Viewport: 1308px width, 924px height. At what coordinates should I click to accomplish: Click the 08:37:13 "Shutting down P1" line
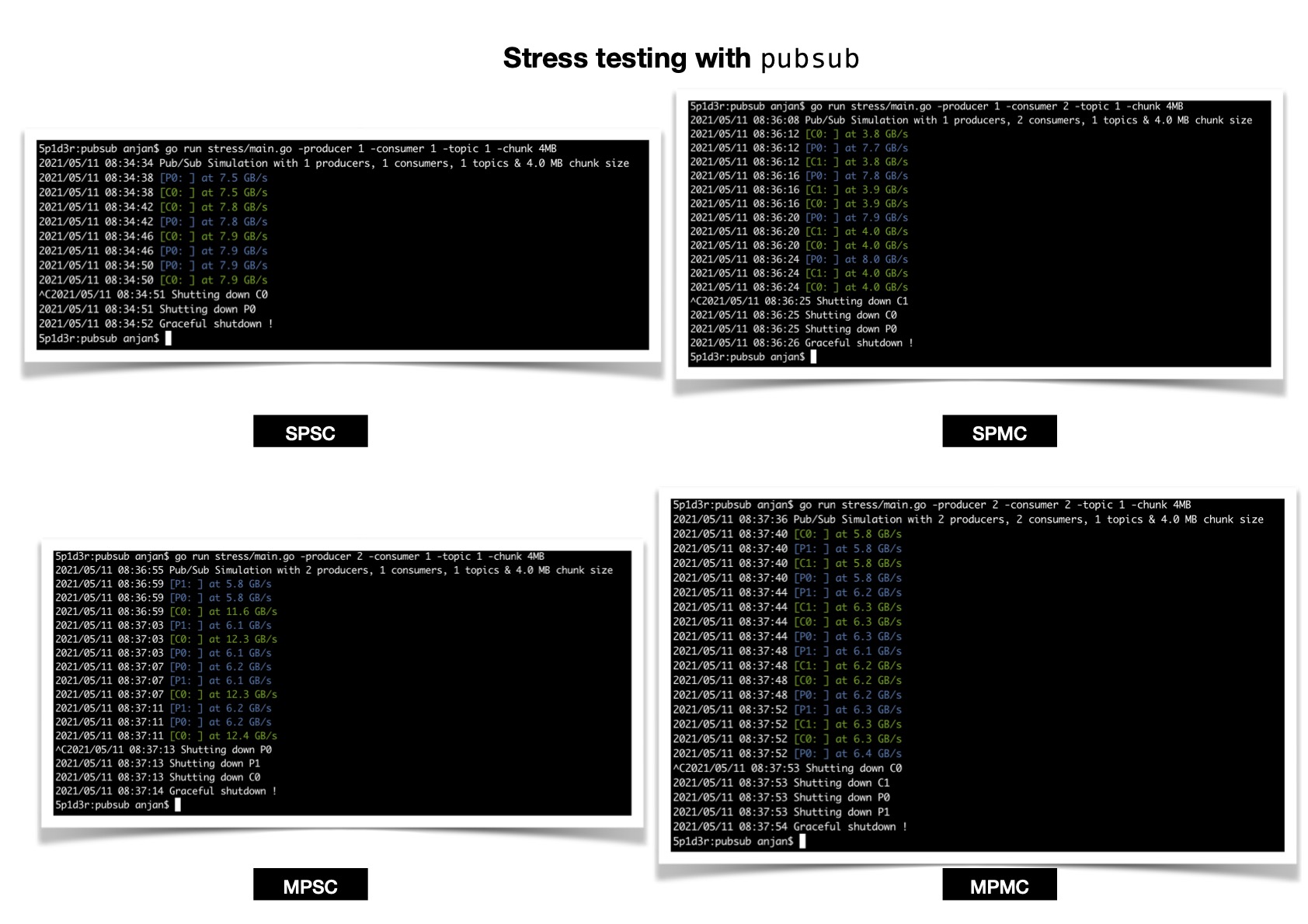pos(158,764)
